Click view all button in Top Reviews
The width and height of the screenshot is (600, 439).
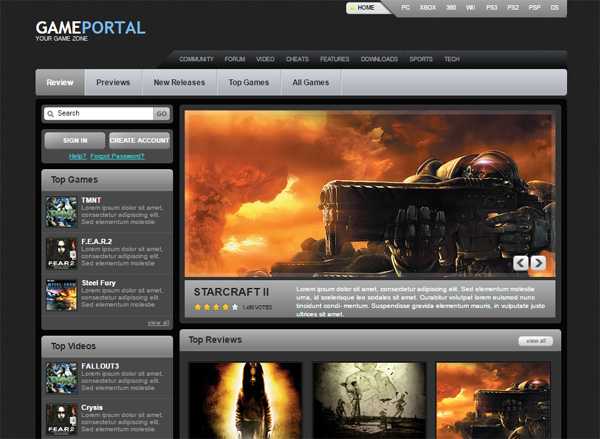click(536, 341)
